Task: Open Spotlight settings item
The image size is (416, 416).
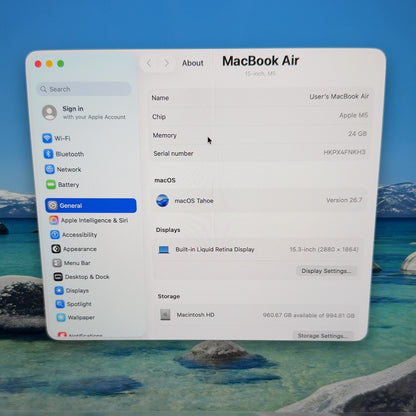Action: pos(74,304)
